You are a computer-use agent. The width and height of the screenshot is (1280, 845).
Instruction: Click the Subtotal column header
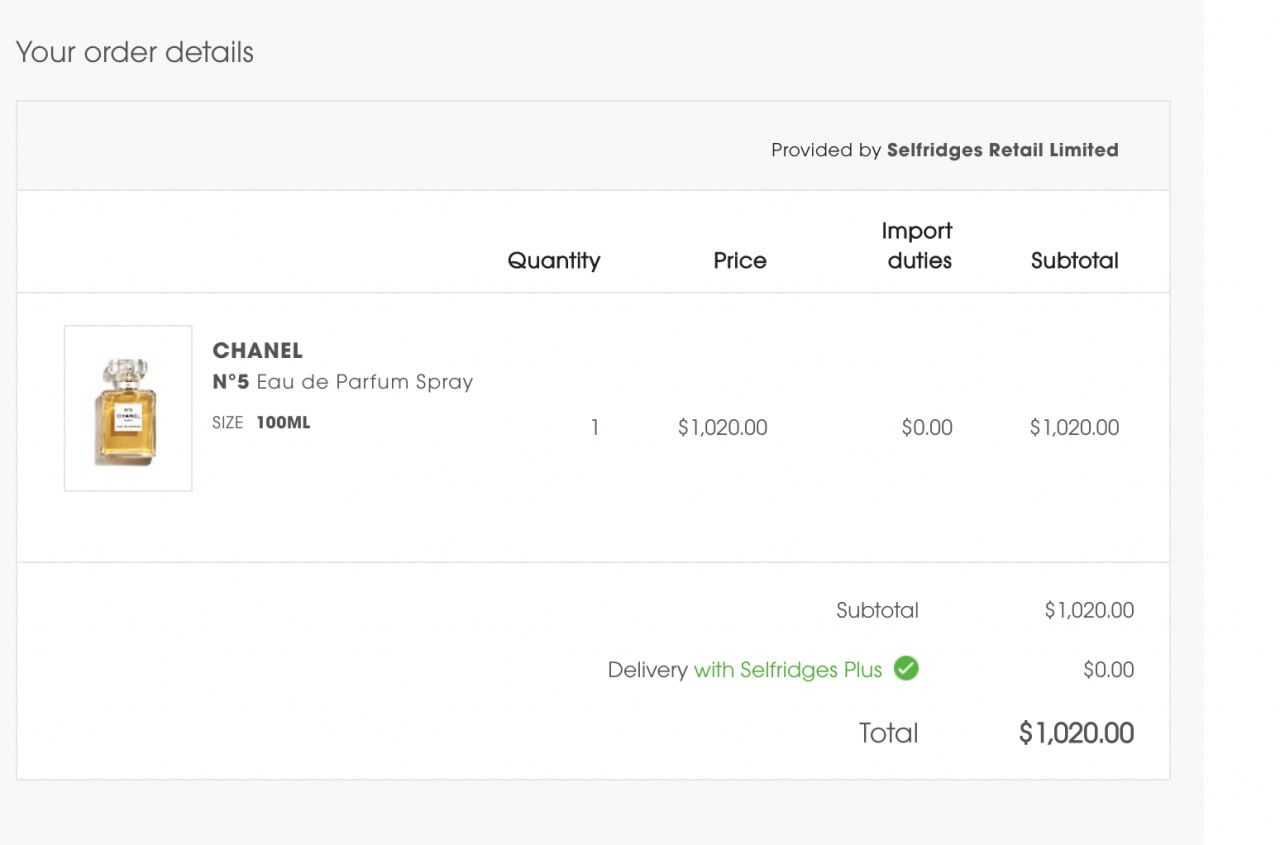click(1074, 261)
